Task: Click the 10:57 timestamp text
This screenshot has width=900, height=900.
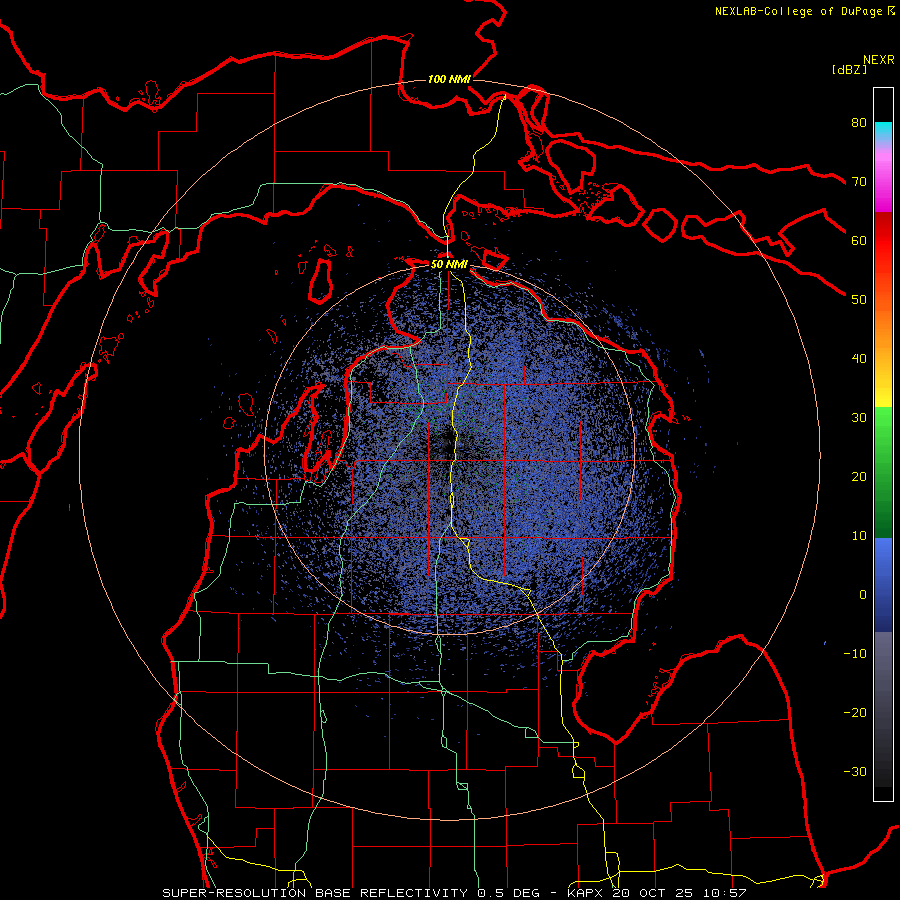Action: [726, 893]
